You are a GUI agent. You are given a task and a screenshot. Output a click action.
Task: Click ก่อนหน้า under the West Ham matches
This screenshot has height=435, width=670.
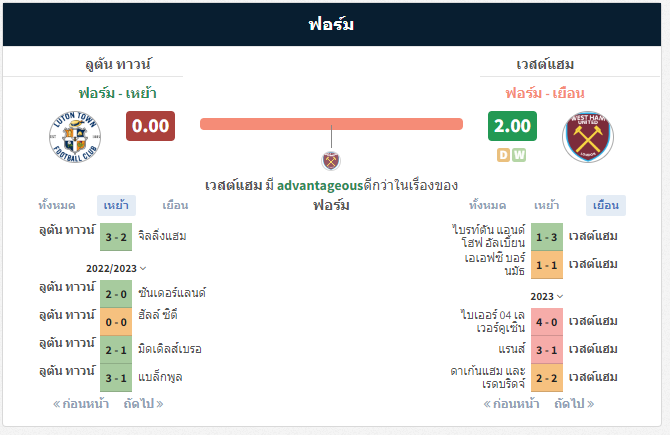coord(511,404)
